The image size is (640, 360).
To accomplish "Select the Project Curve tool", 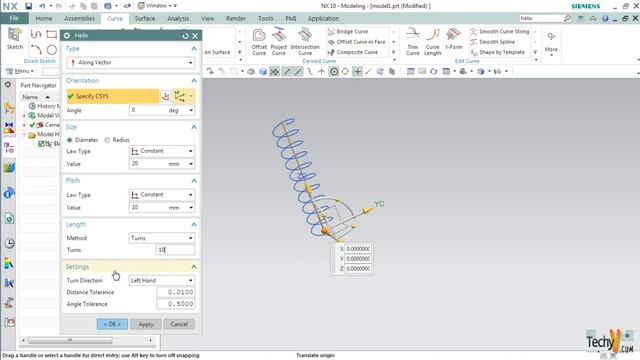I will click(279, 42).
